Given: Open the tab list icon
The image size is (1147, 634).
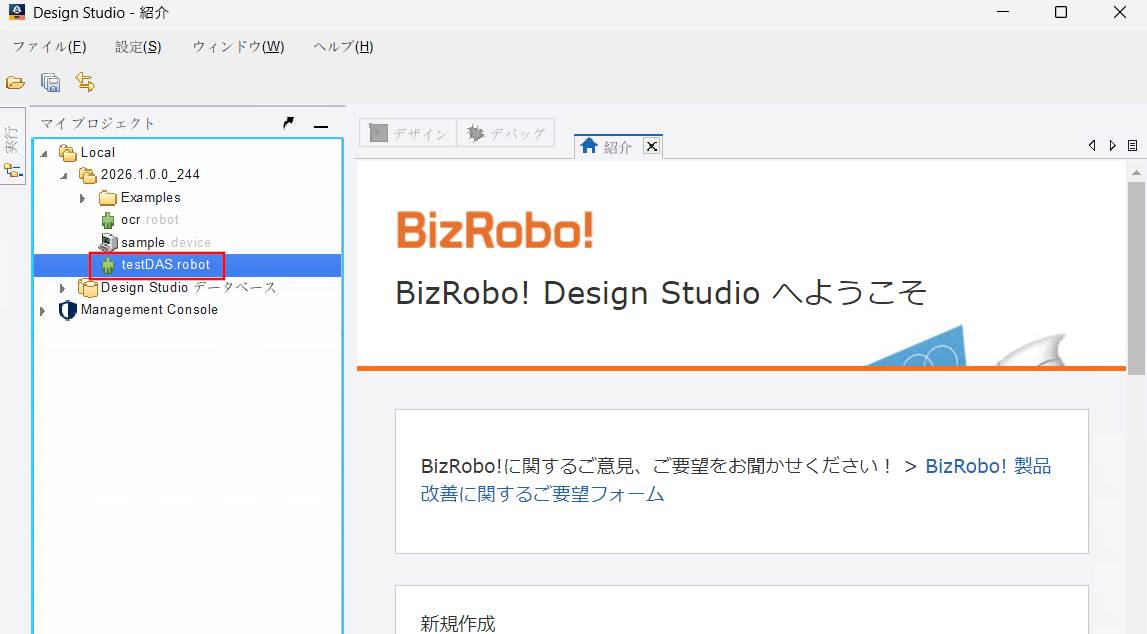Looking at the screenshot, I should (1132, 146).
